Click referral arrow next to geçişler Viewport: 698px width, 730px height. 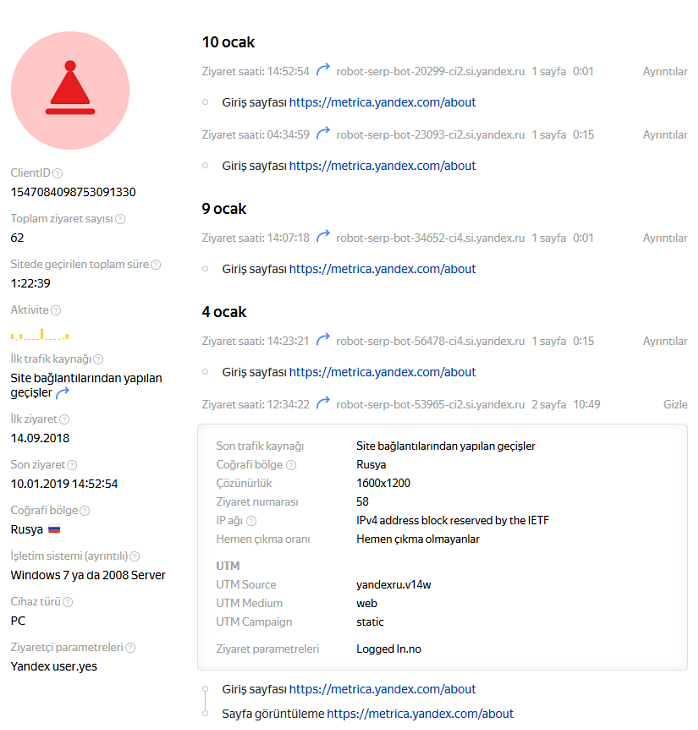(x=62, y=393)
